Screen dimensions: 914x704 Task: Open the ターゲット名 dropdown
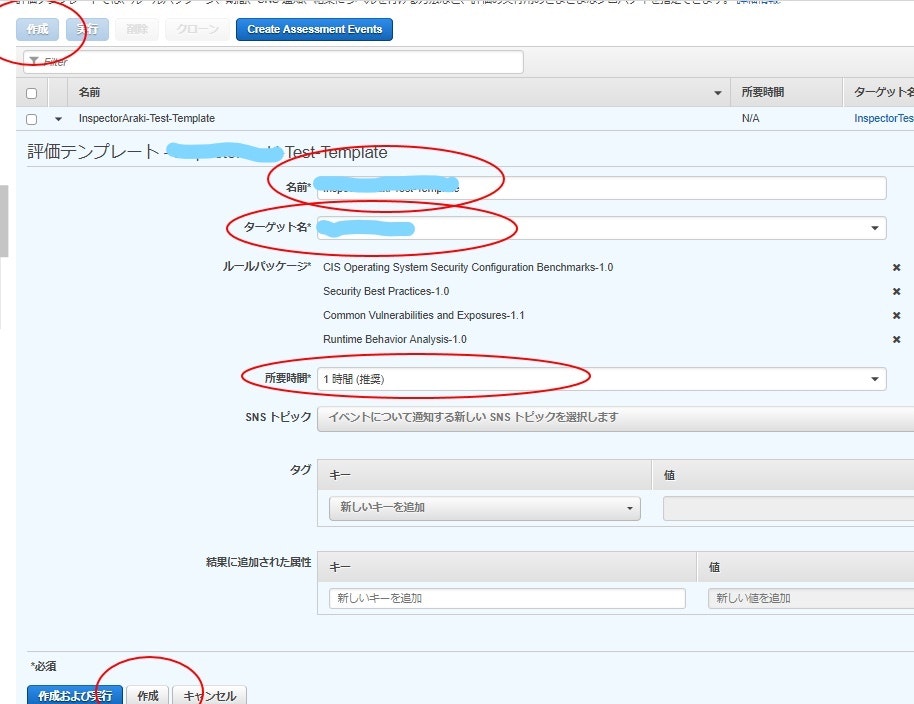click(602, 228)
